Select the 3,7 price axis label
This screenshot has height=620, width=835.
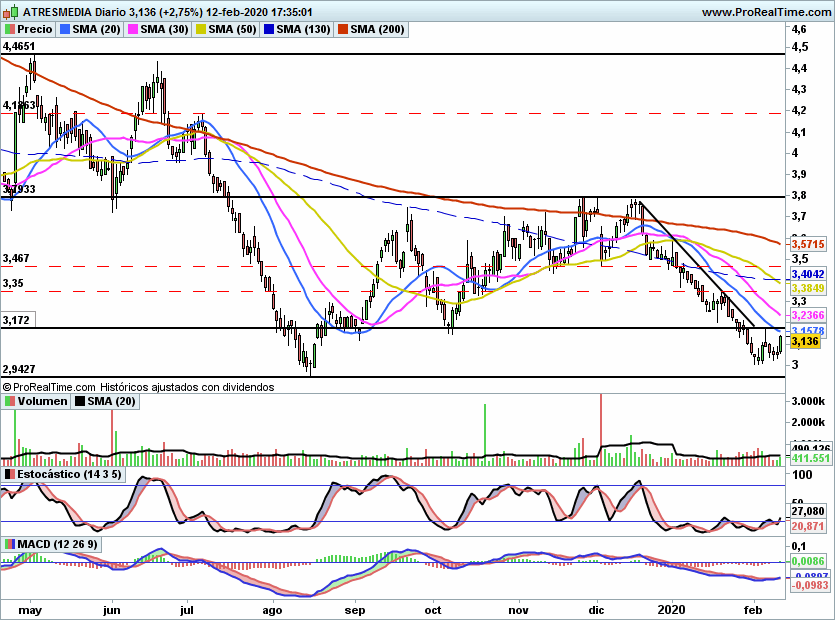click(x=799, y=217)
